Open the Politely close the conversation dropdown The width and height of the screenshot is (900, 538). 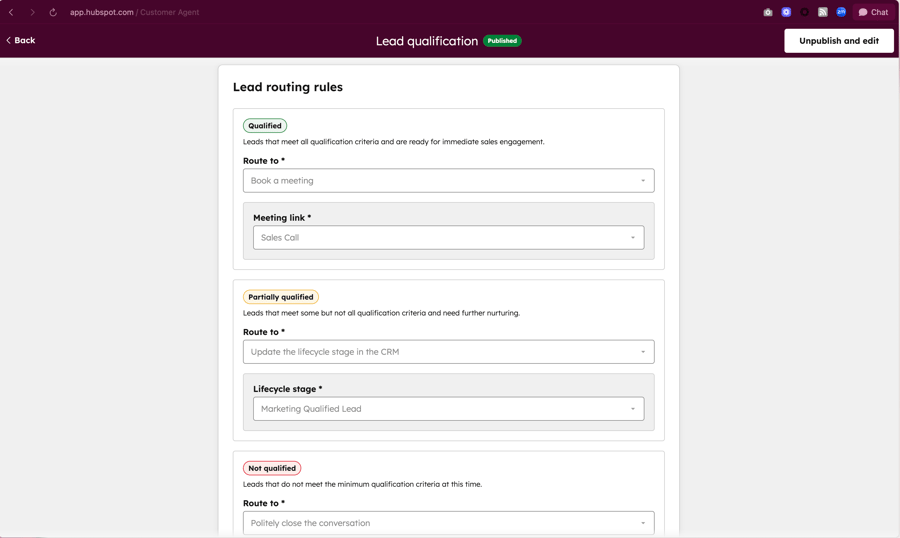click(x=448, y=523)
